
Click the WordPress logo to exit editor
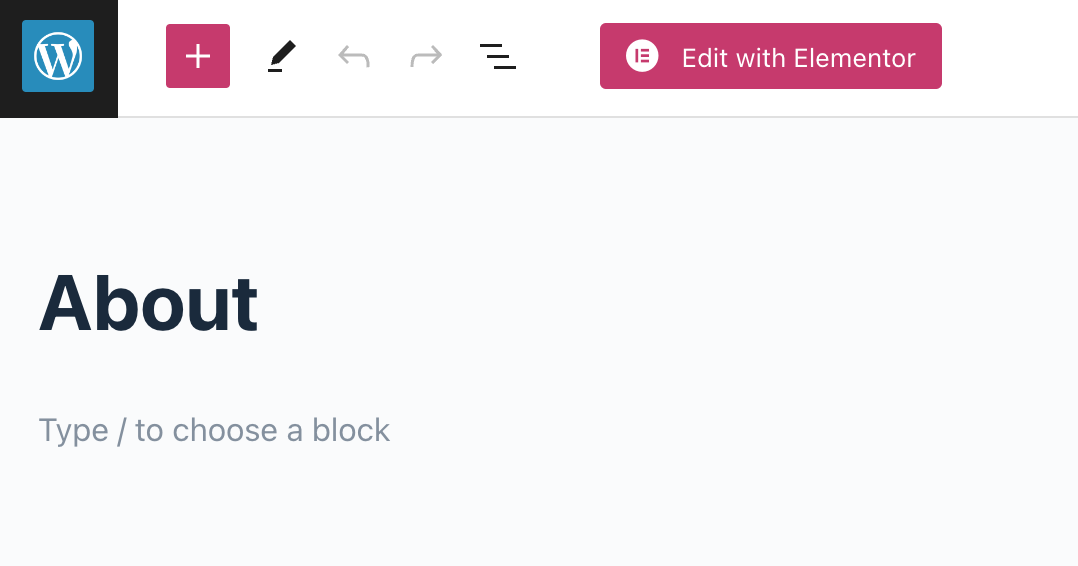coord(58,57)
